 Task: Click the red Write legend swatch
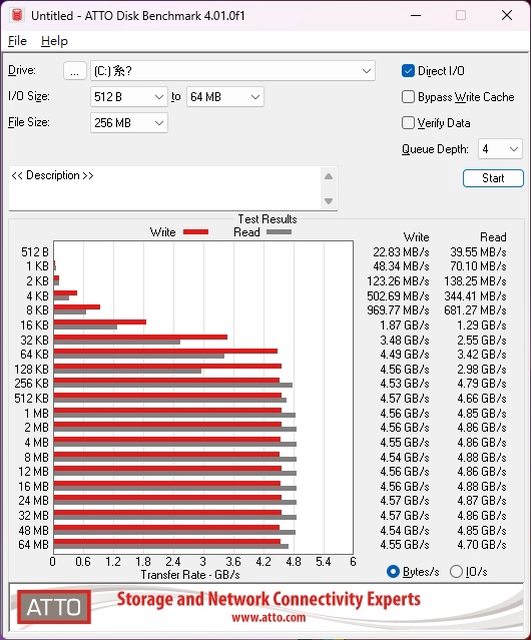196,232
